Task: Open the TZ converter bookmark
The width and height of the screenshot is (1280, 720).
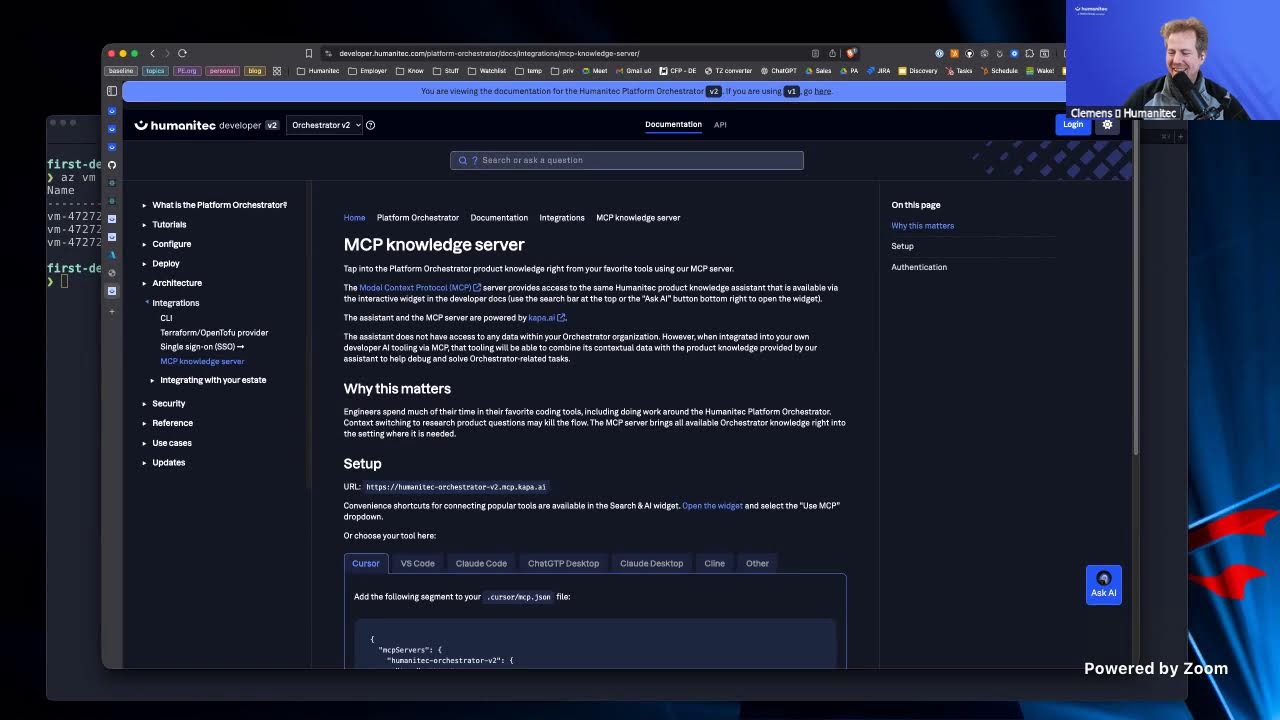Action: point(728,71)
